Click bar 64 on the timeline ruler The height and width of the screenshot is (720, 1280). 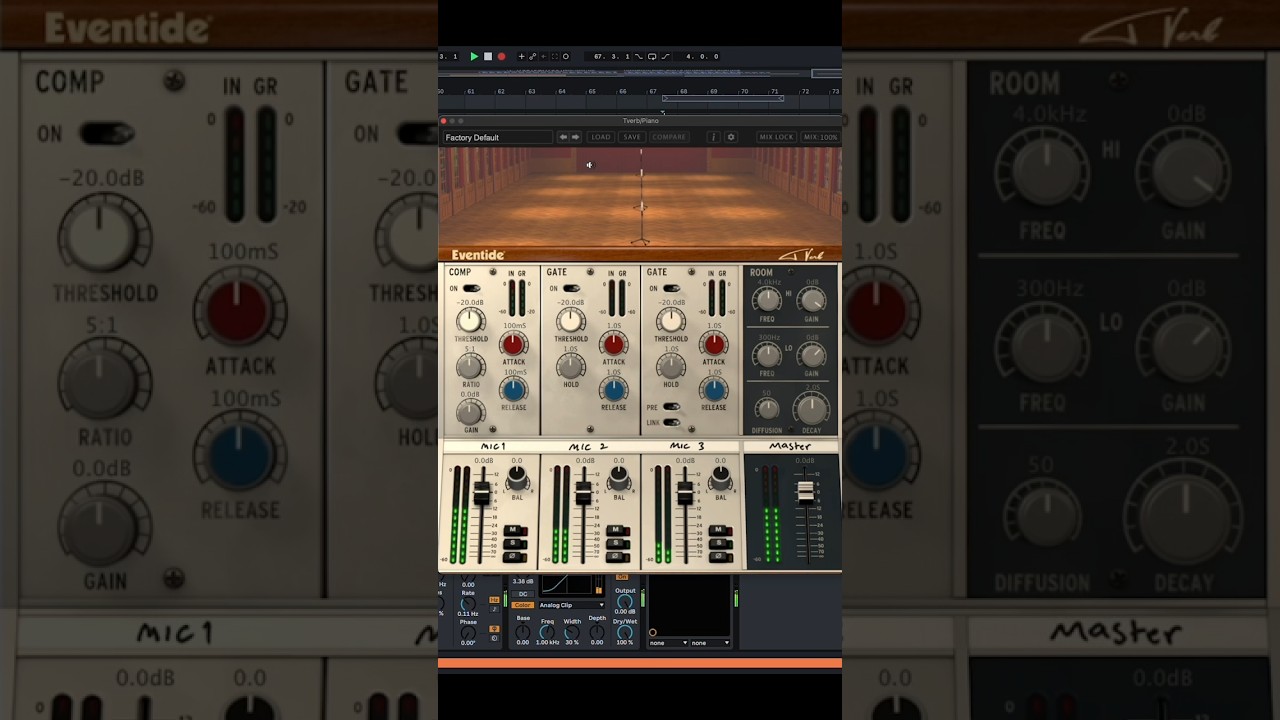[562, 91]
